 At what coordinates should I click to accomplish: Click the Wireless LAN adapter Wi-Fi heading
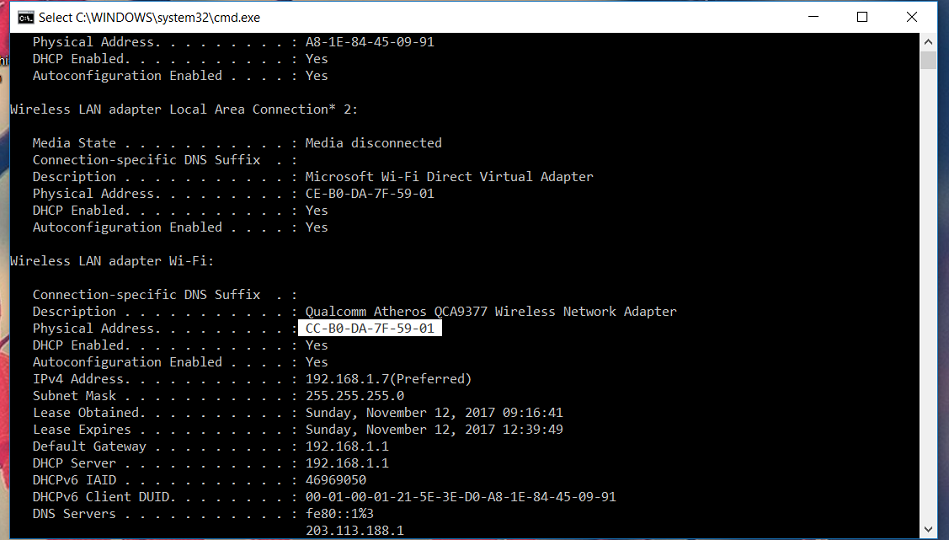coord(113,261)
